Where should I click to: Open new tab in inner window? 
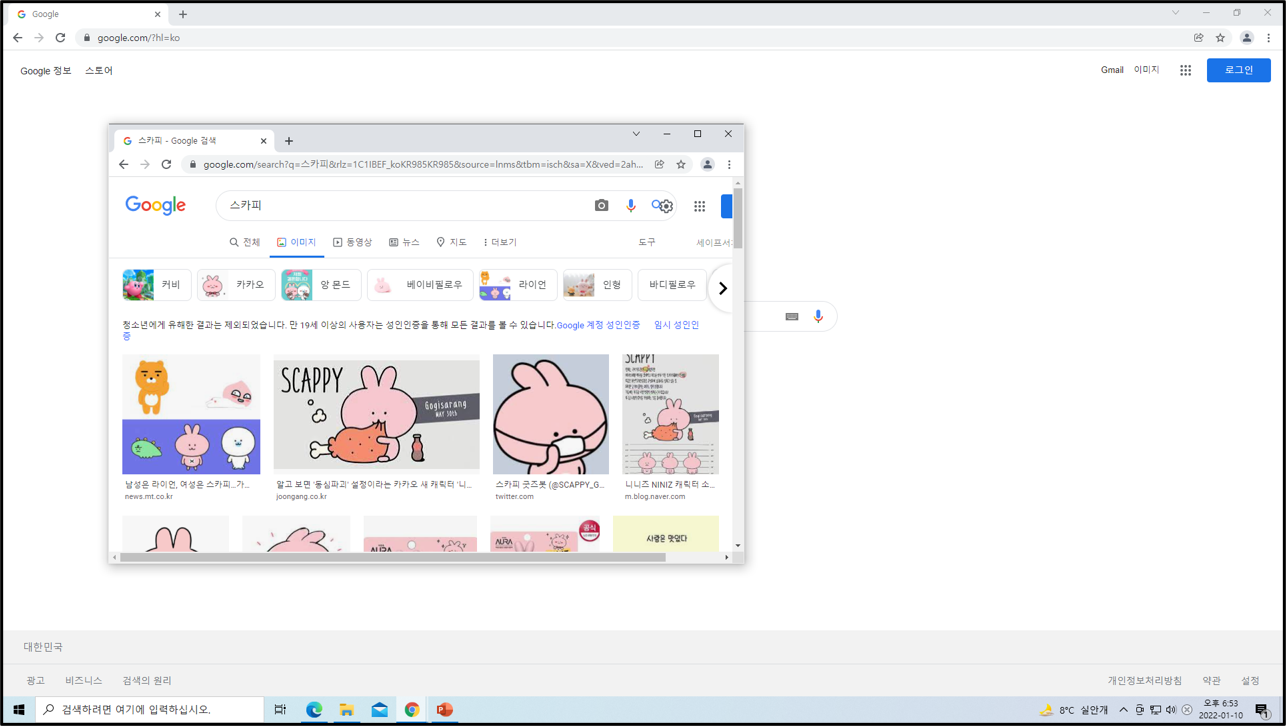tap(289, 141)
